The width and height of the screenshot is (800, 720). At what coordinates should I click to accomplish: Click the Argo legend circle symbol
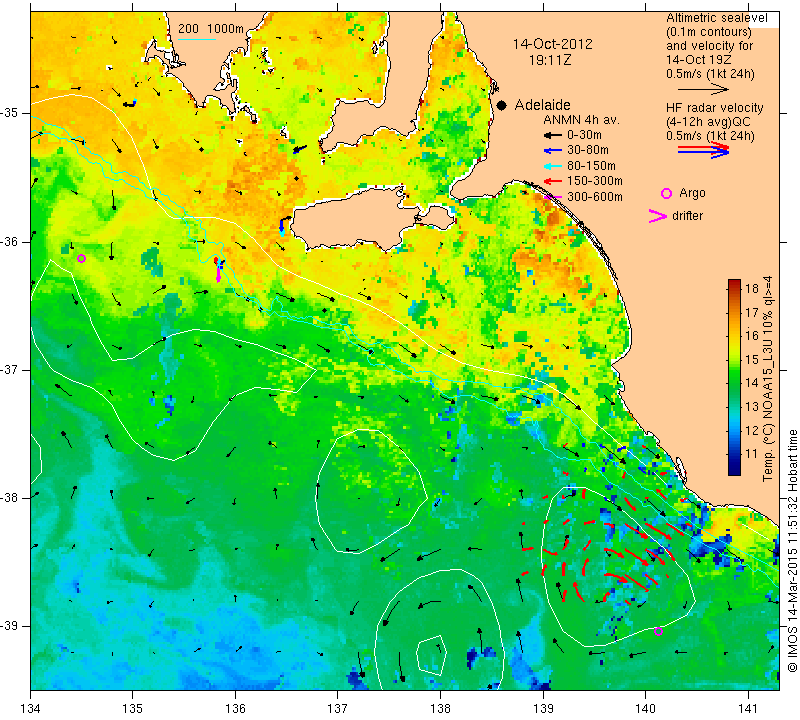666,193
